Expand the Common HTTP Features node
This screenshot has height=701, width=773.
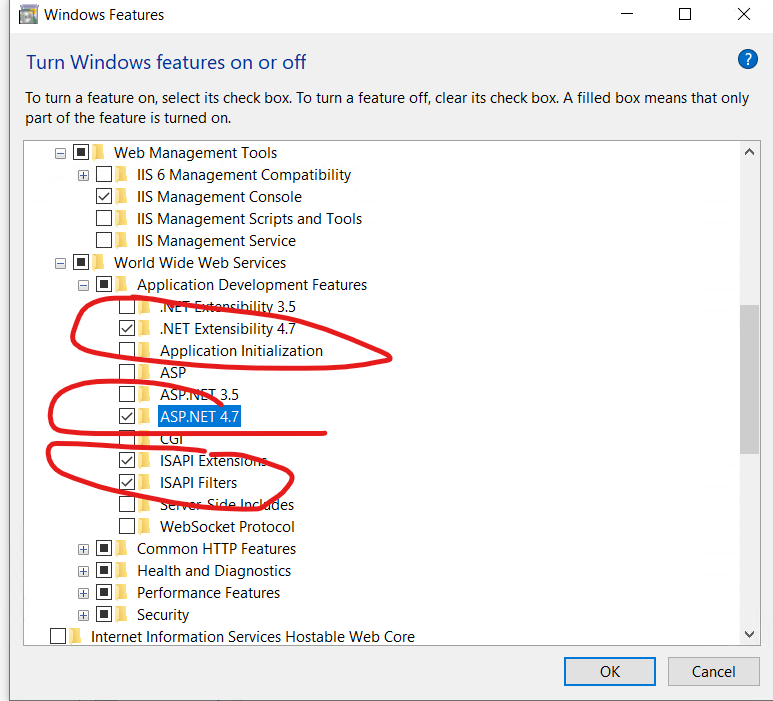[x=83, y=549]
